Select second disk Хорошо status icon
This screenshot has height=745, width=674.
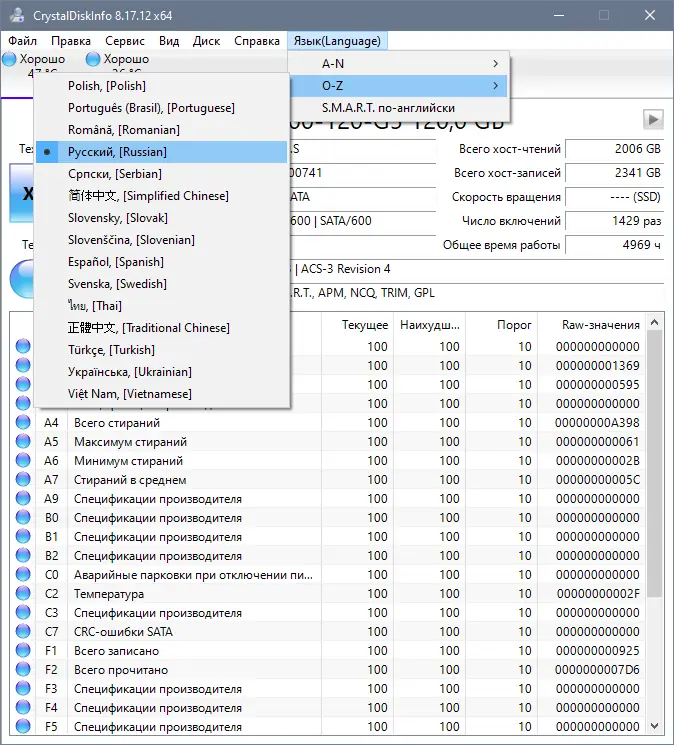[x=93, y=59]
